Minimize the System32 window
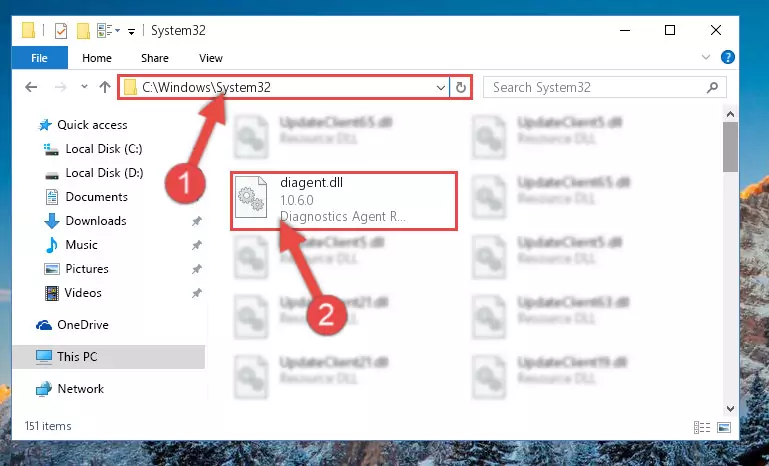Screen dimensions: 769x466 pos(625,30)
